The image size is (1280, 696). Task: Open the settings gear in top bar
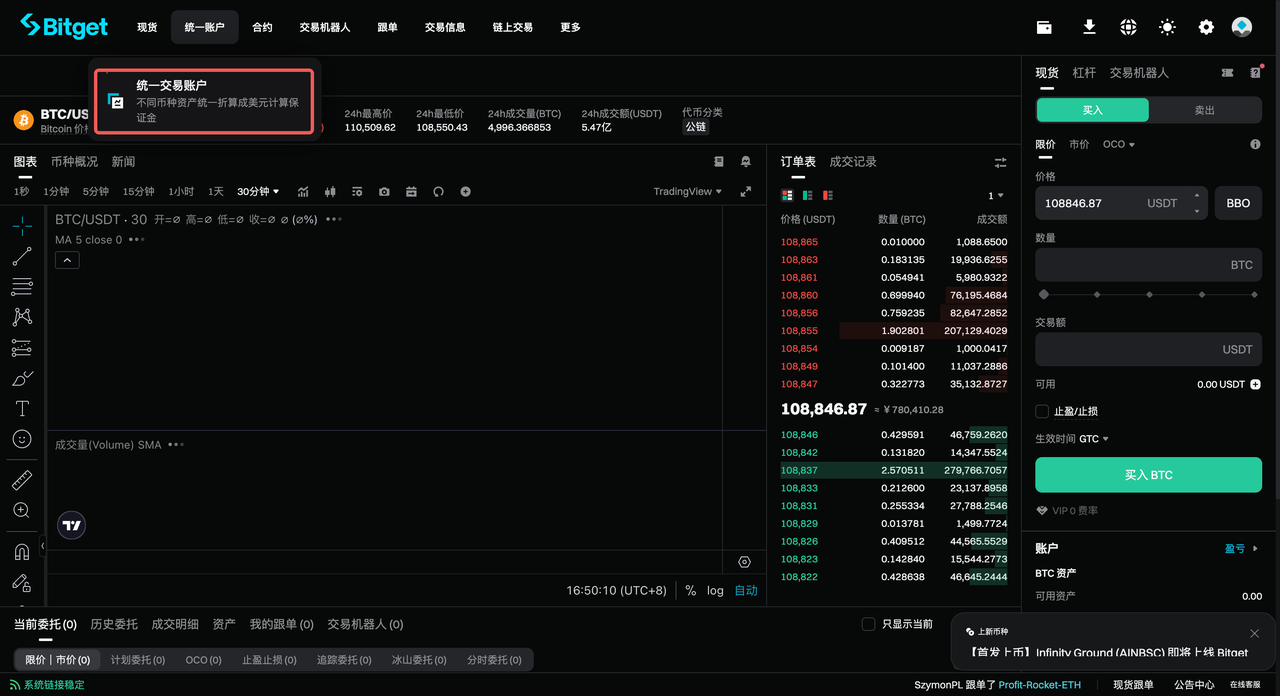1206,27
